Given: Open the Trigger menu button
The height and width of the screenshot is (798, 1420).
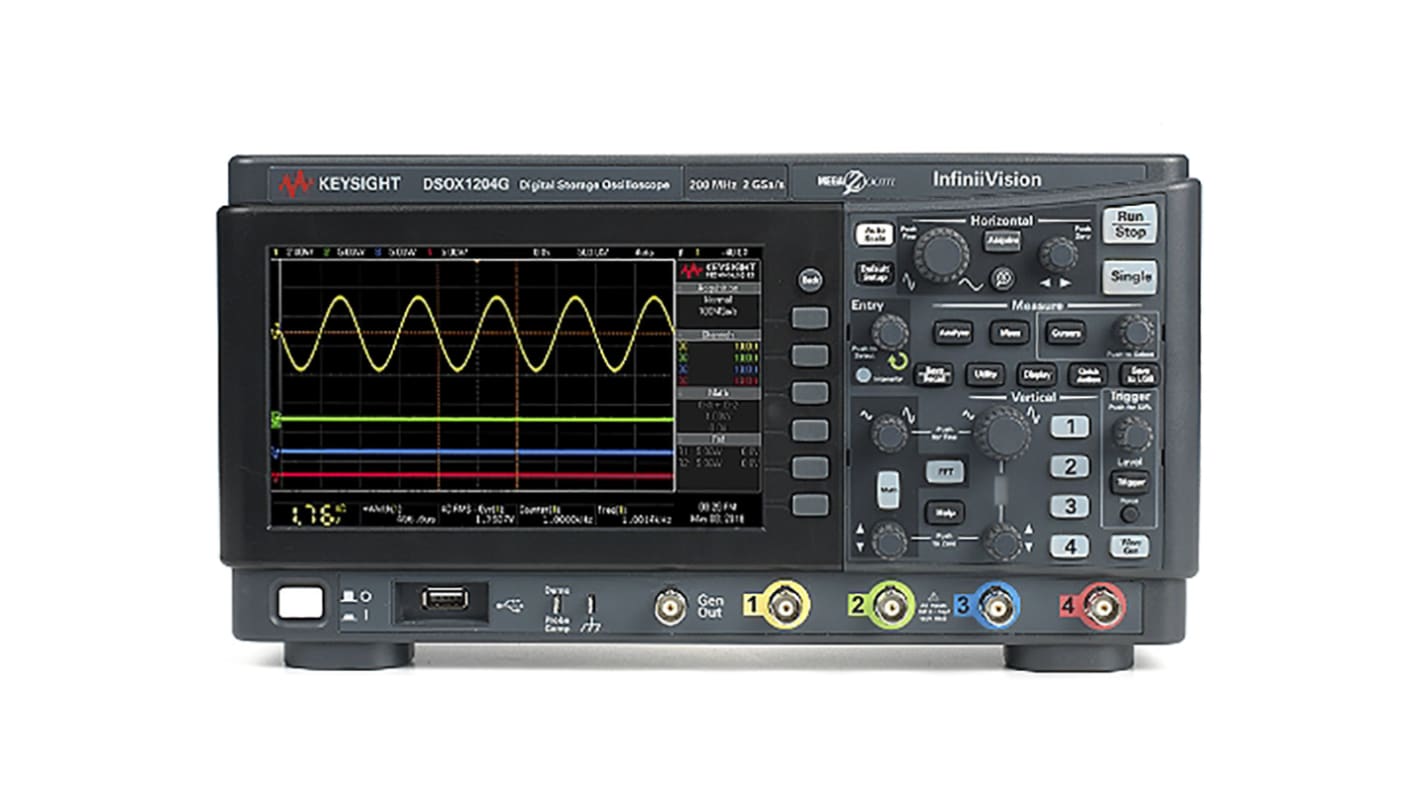Looking at the screenshot, I should [x=1129, y=481].
